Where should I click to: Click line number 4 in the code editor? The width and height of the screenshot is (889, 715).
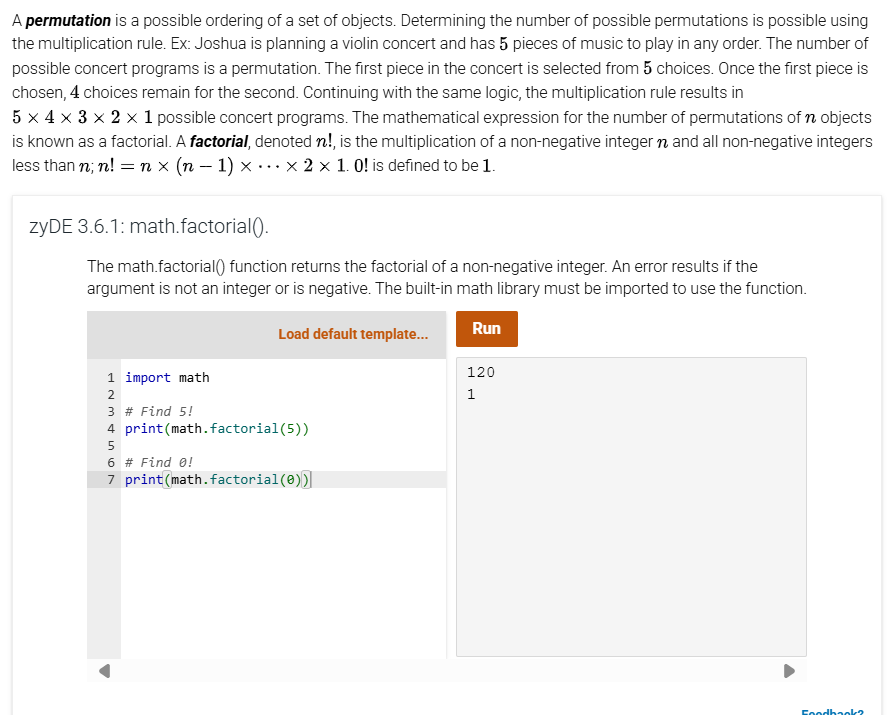(x=110, y=428)
